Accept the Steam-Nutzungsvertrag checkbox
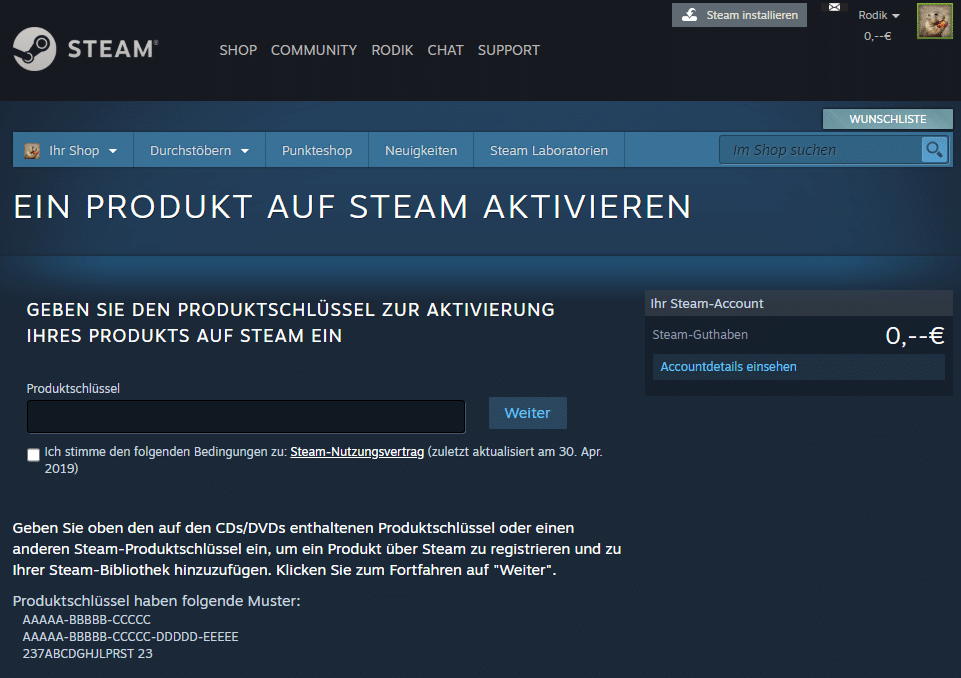 point(33,454)
